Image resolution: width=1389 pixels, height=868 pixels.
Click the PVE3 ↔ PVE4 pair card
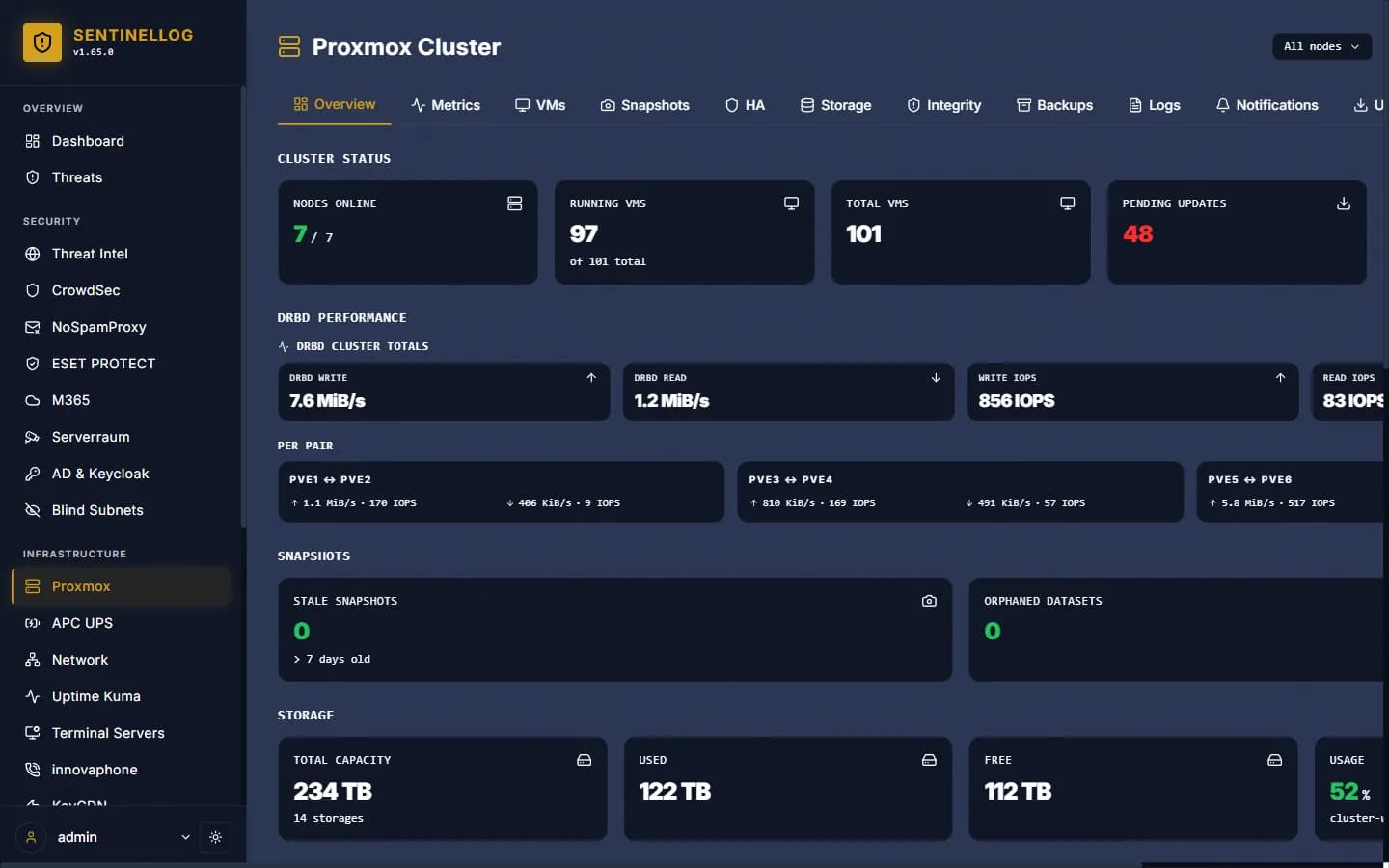coord(960,492)
